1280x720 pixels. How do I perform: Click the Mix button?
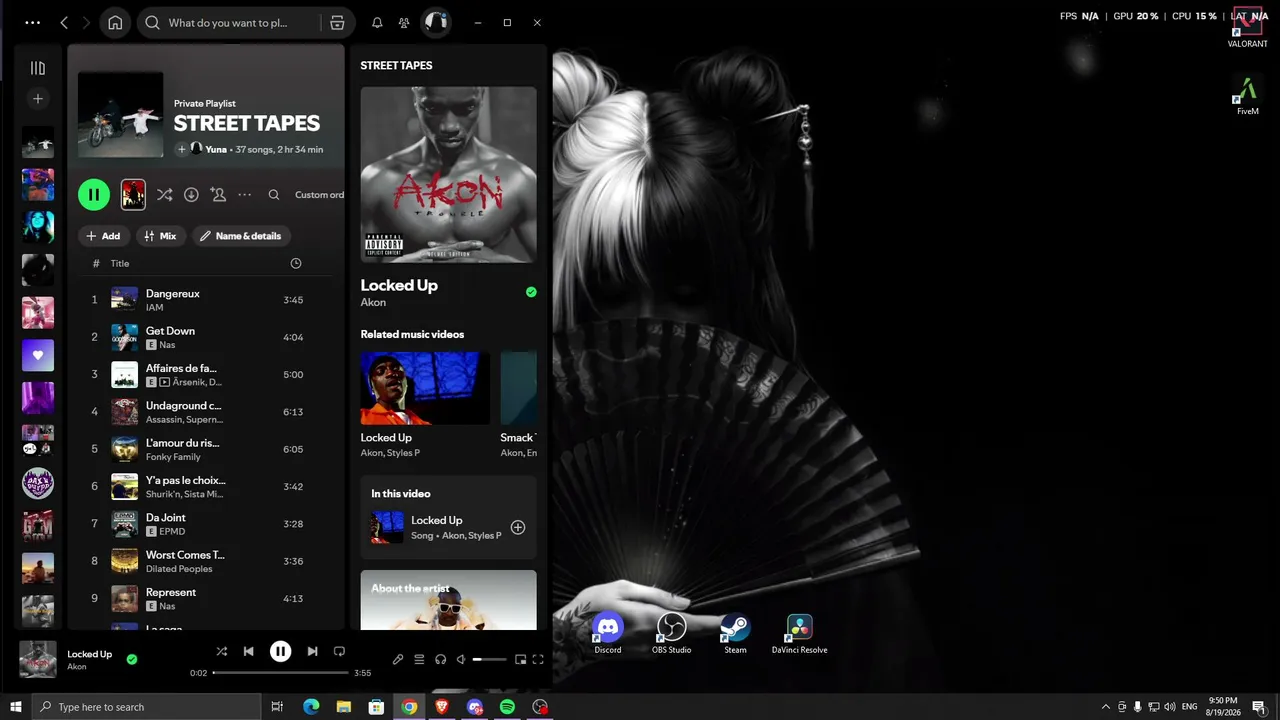click(x=160, y=236)
